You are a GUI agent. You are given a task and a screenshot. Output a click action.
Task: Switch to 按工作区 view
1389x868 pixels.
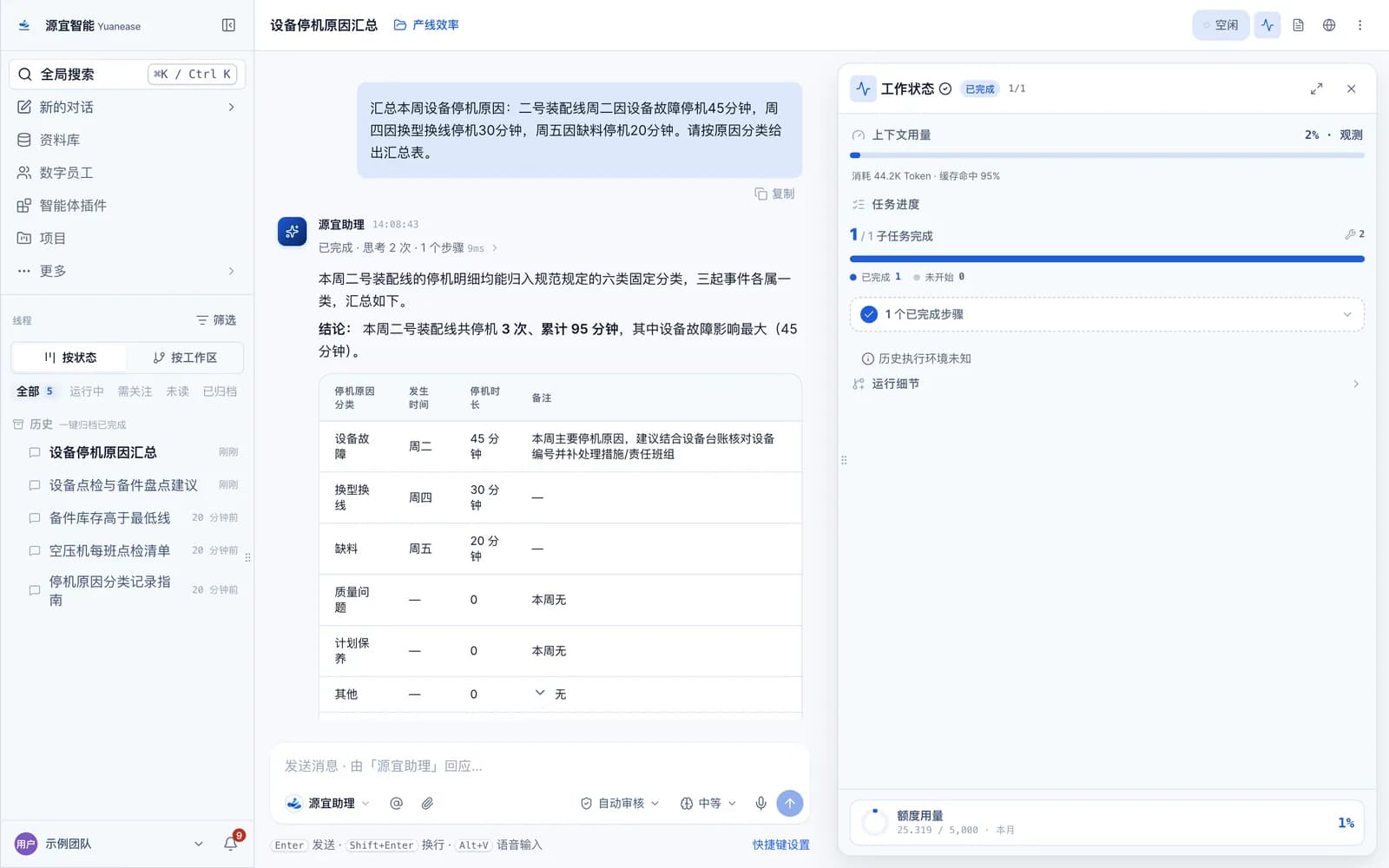184,358
